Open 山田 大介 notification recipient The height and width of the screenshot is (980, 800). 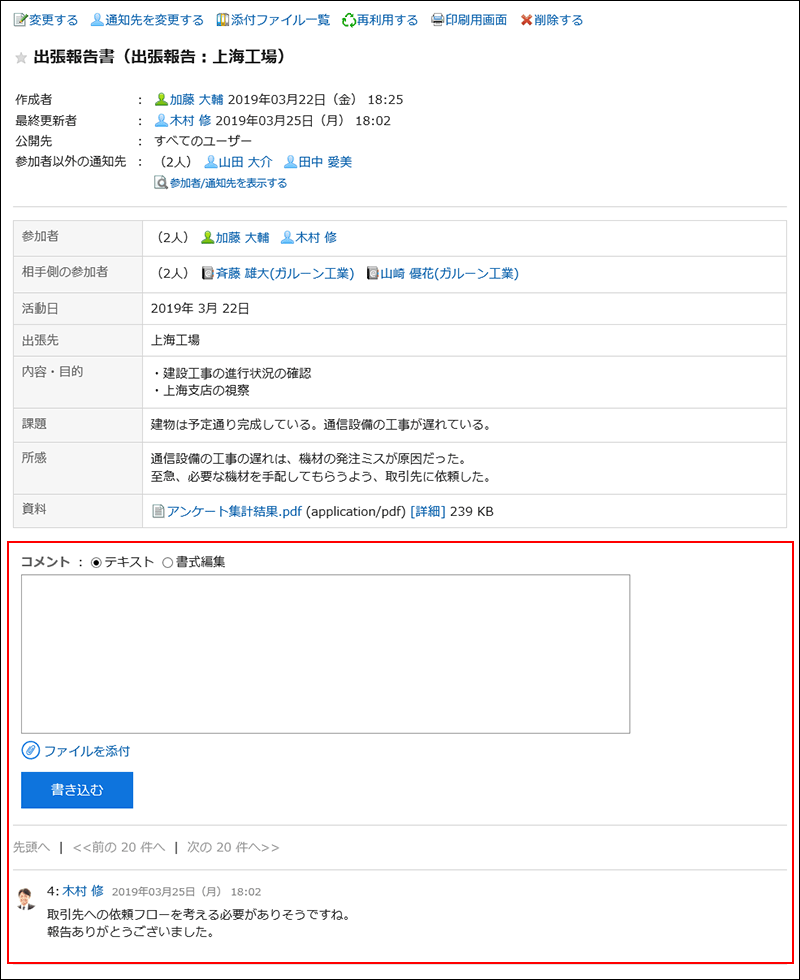[246, 162]
